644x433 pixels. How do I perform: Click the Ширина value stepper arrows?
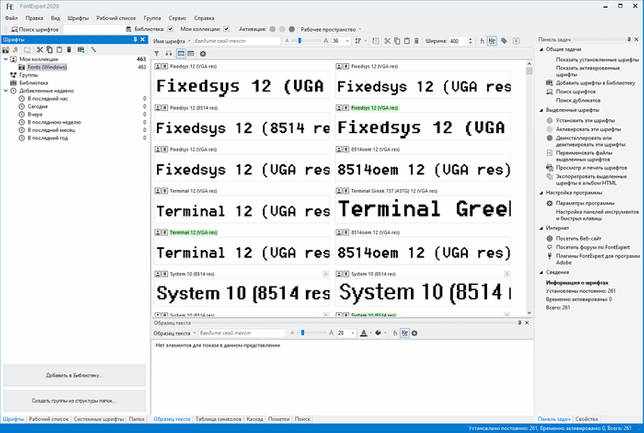[470, 41]
